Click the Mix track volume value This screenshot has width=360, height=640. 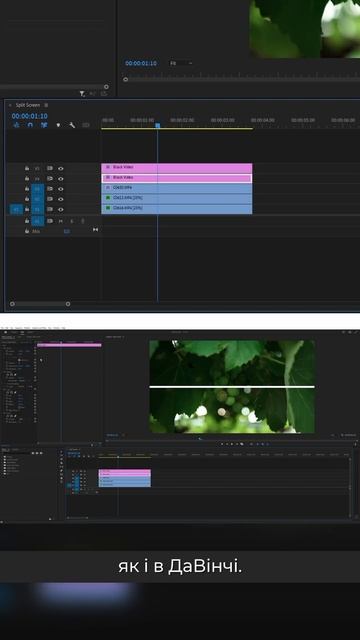[x=67, y=231]
